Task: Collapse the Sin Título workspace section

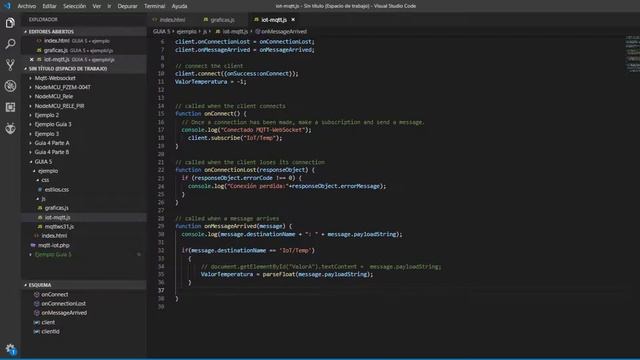Action: tap(84, 69)
